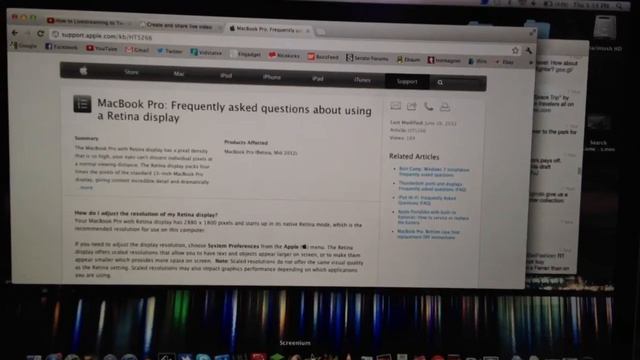
Task: Click the 'Related Articles' heading
Action: coord(414,156)
